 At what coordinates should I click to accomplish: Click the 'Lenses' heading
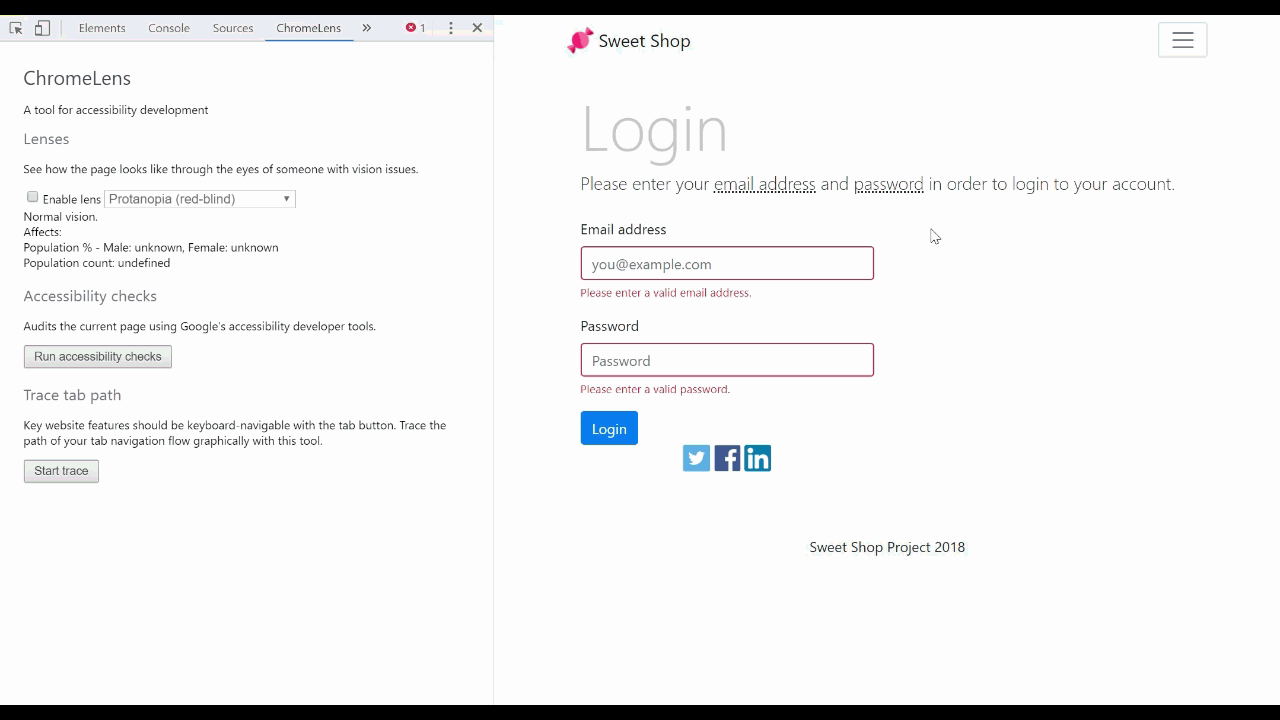[46, 139]
